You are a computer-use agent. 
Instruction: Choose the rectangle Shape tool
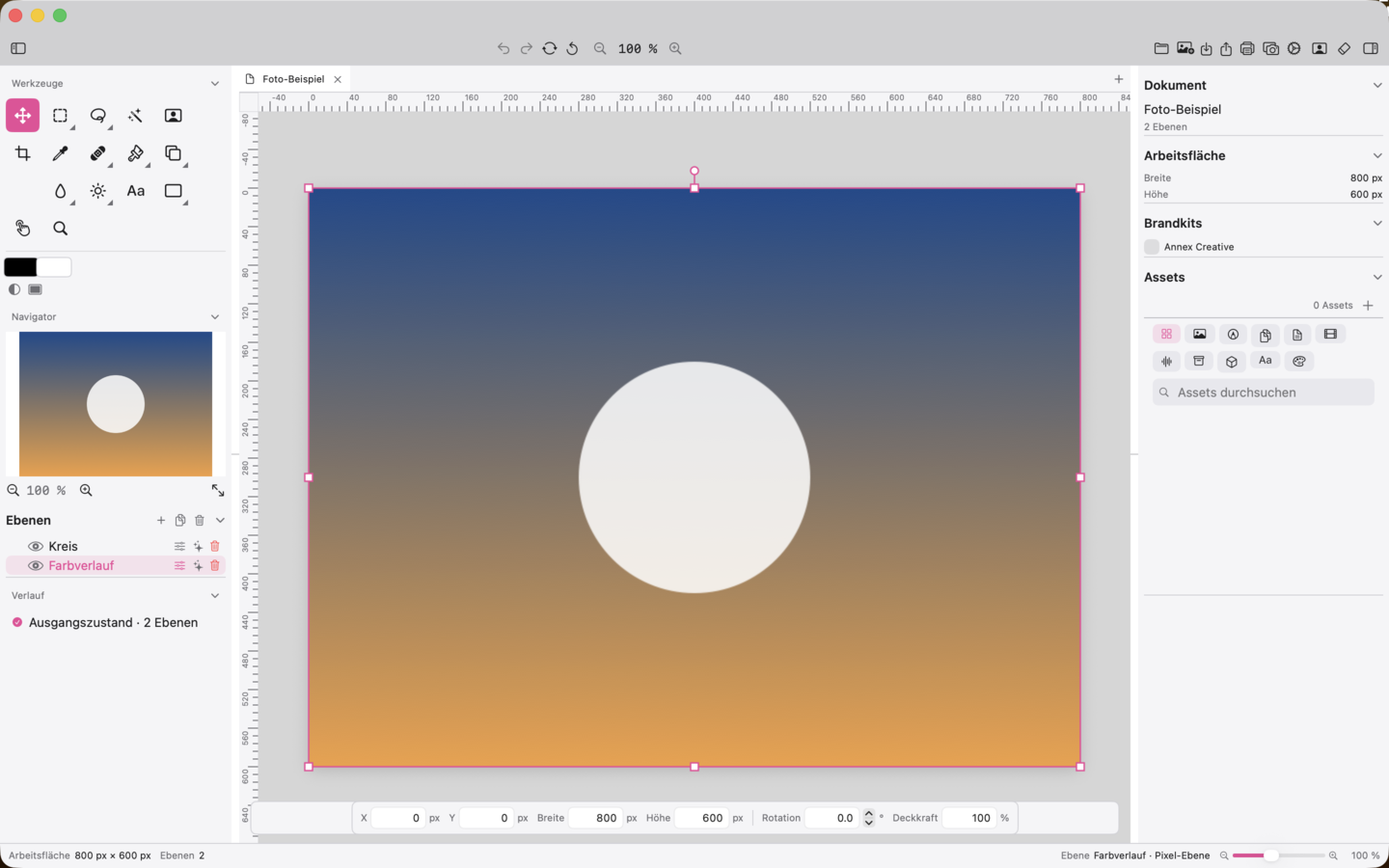(x=173, y=191)
